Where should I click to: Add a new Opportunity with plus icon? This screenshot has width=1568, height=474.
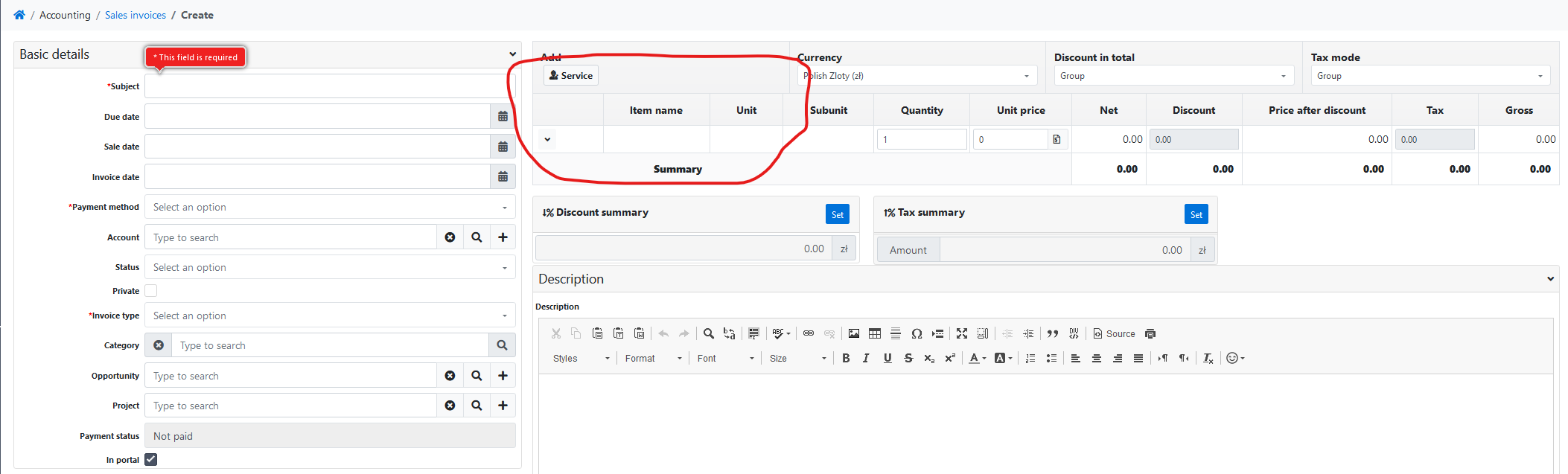[503, 376]
